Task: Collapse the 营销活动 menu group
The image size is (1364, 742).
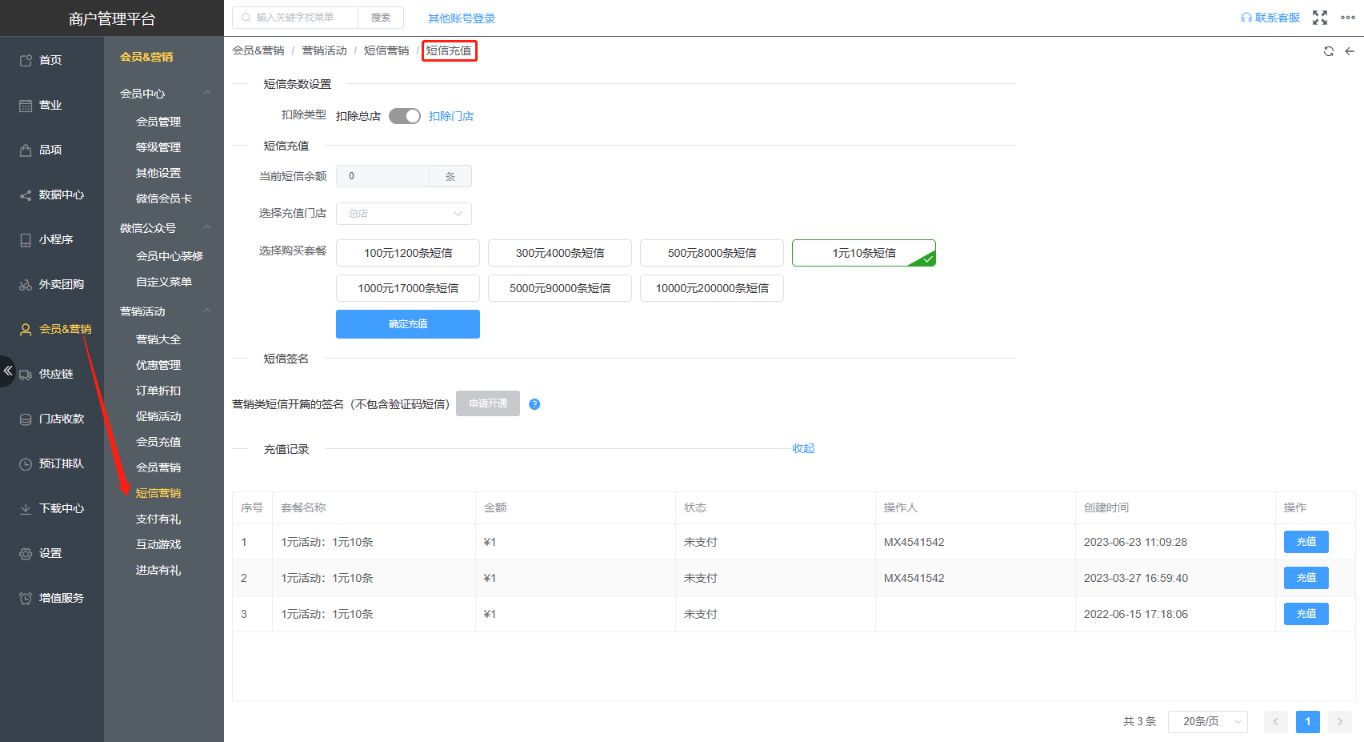Action: coord(208,311)
